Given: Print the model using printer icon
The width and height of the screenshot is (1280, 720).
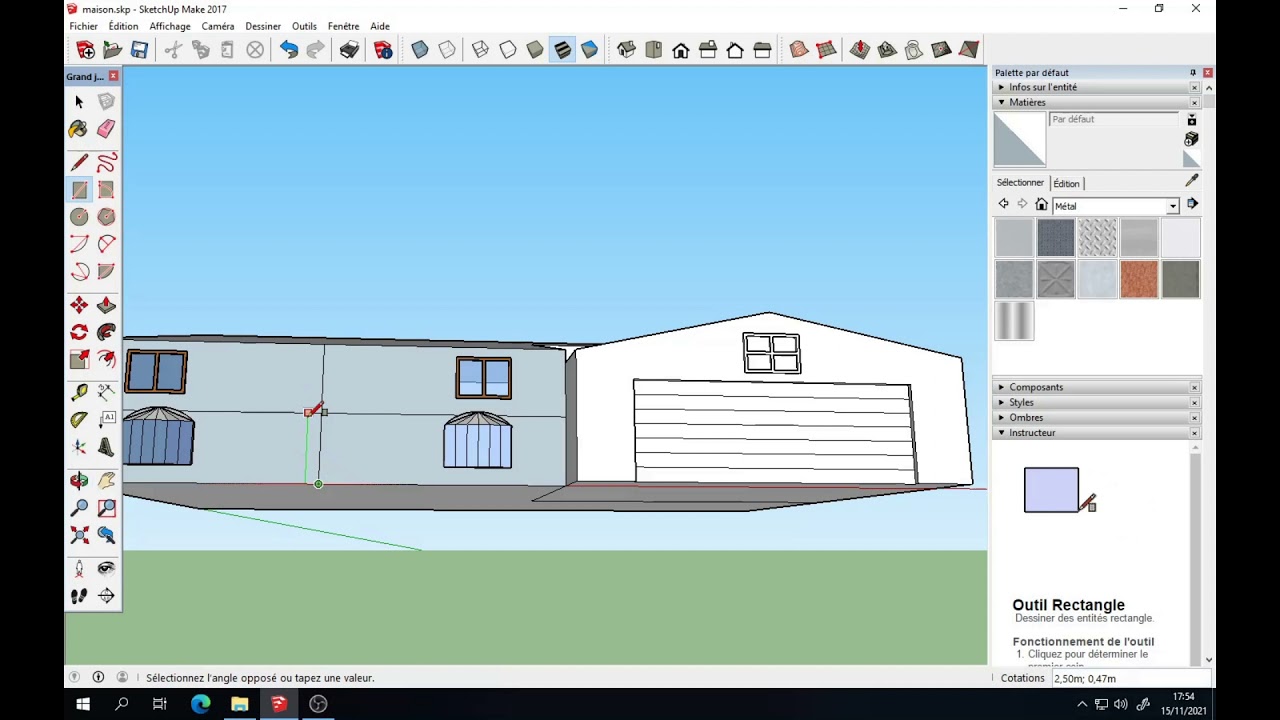Looking at the screenshot, I should point(349,50).
